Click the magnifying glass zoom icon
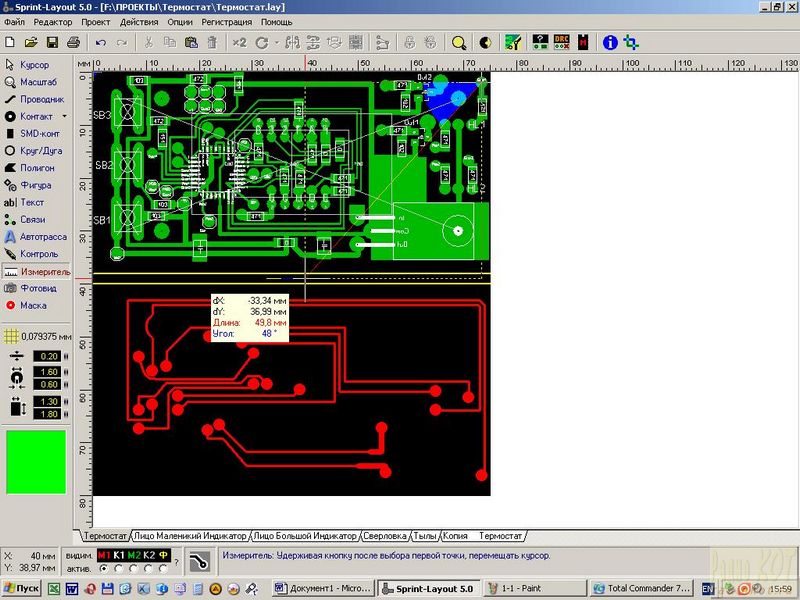The image size is (800, 600). pos(459,43)
